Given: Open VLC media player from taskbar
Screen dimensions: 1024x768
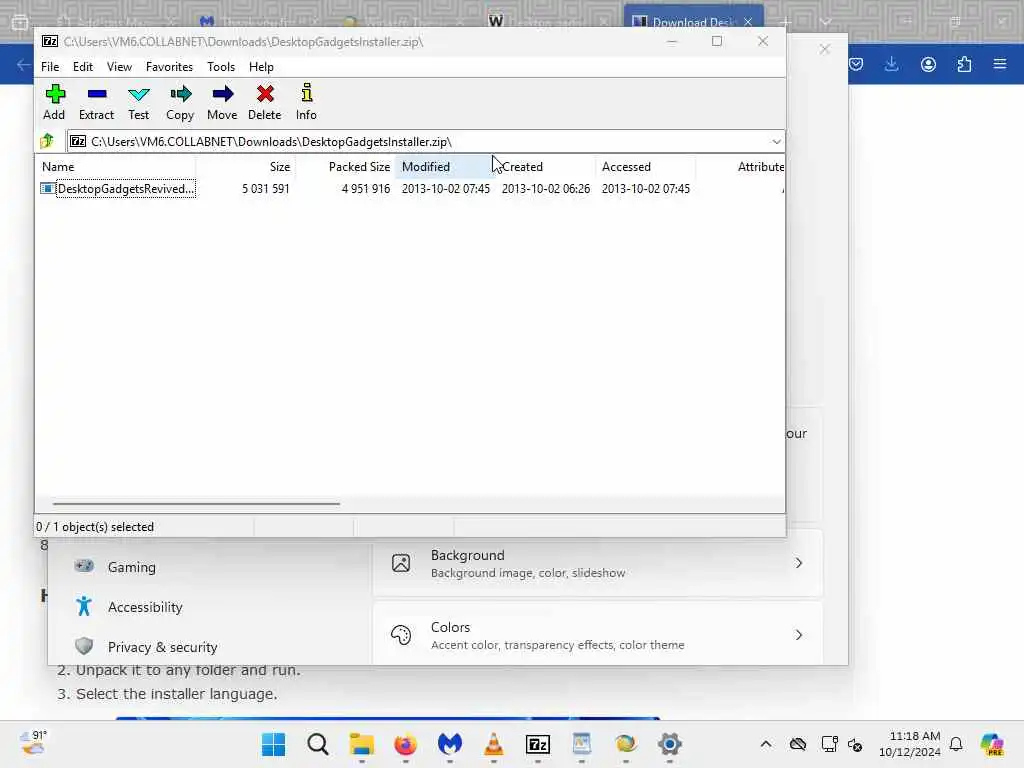Looking at the screenshot, I should click(494, 744).
